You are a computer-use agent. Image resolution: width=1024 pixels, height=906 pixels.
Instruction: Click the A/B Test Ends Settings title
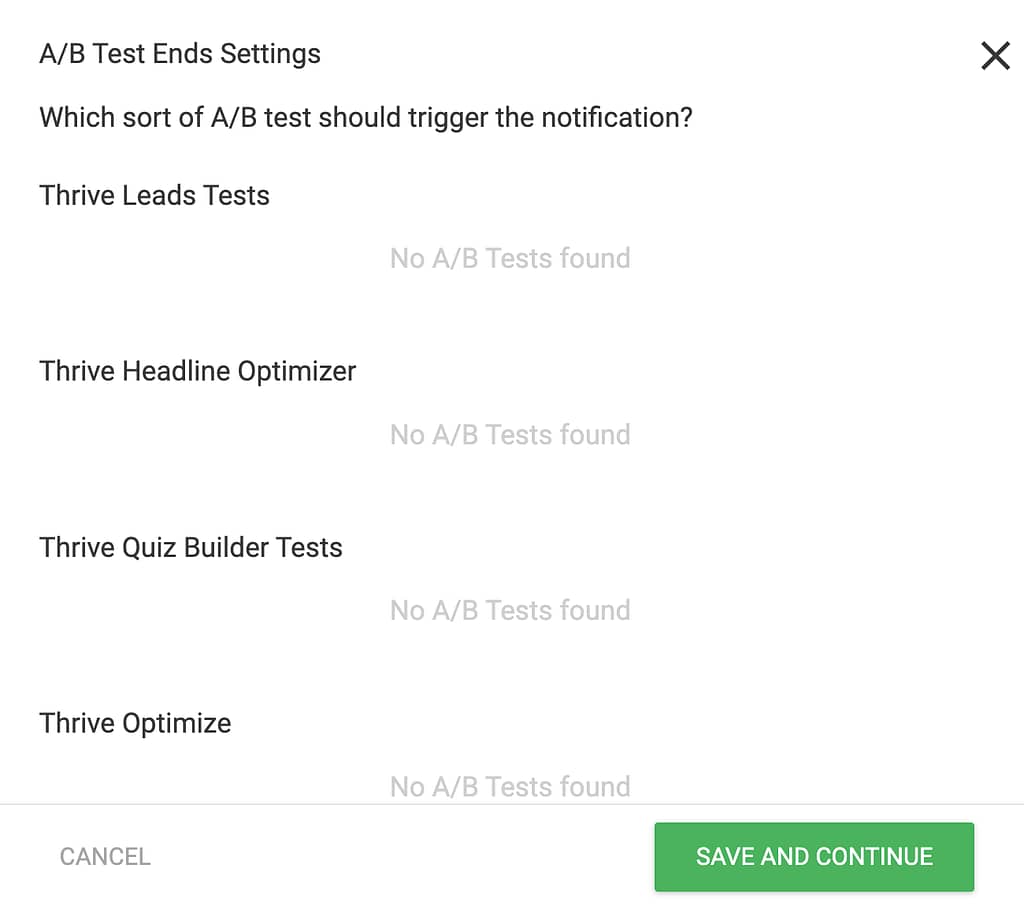(x=180, y=54)
